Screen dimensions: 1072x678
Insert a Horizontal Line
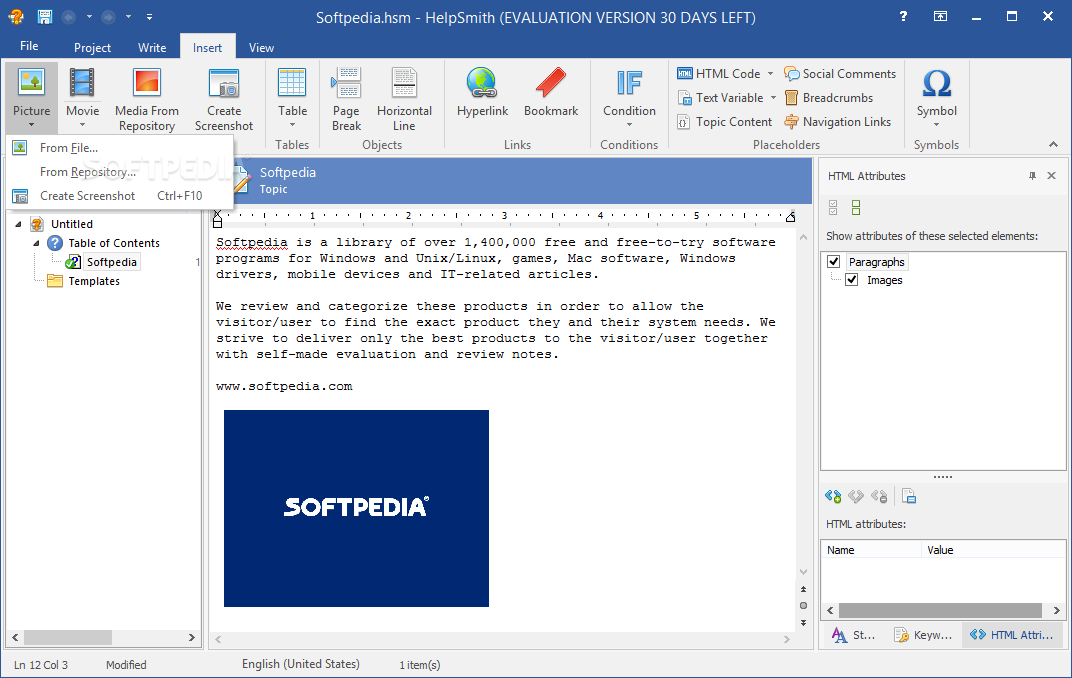pyautogui.click(x=404, y=99)
